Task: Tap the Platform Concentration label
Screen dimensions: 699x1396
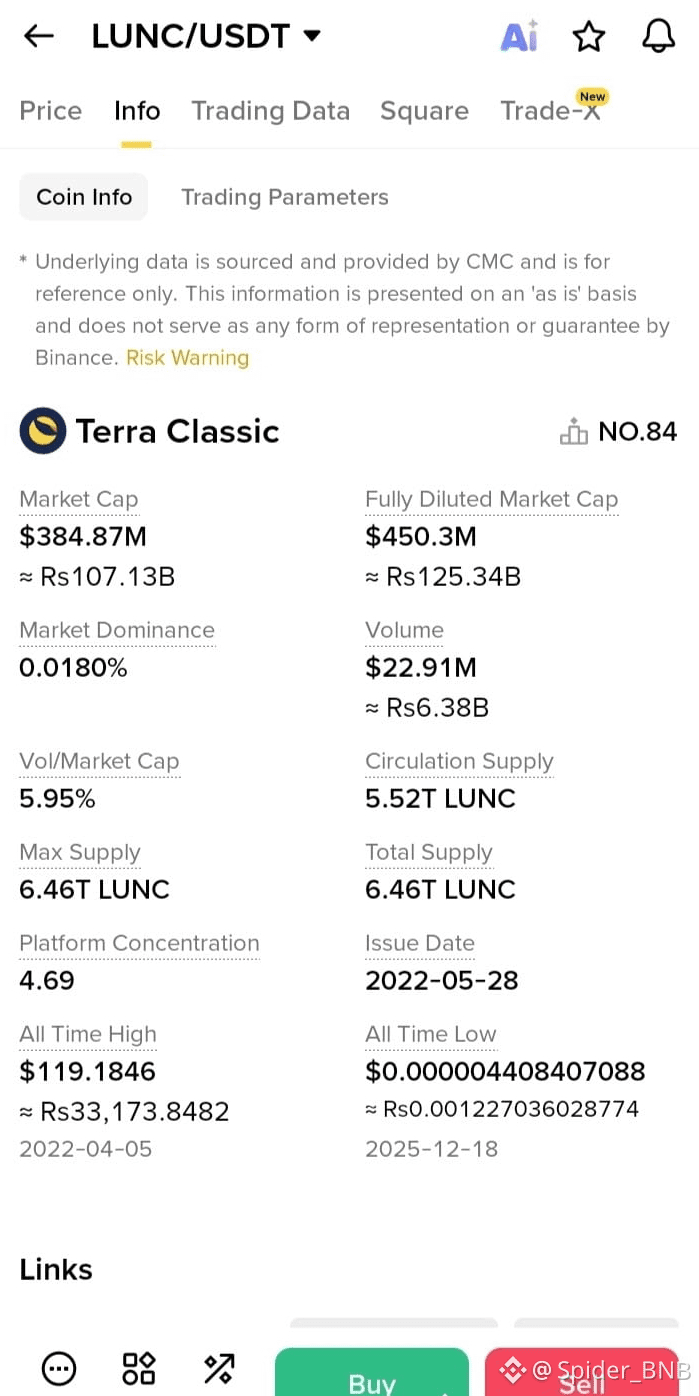Action: point(139,943)
